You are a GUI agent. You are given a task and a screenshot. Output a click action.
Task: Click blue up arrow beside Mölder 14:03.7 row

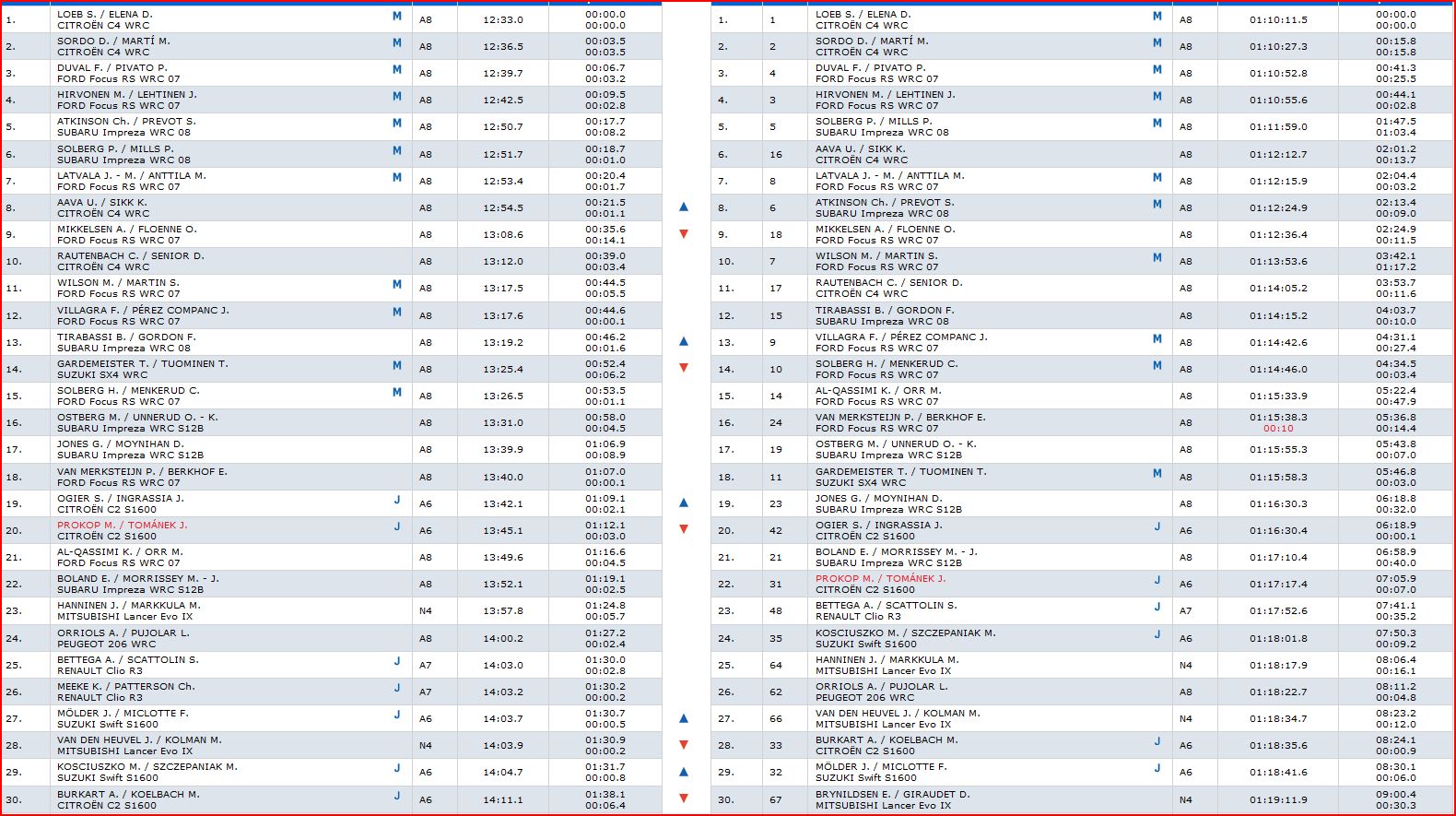point(684,718)
